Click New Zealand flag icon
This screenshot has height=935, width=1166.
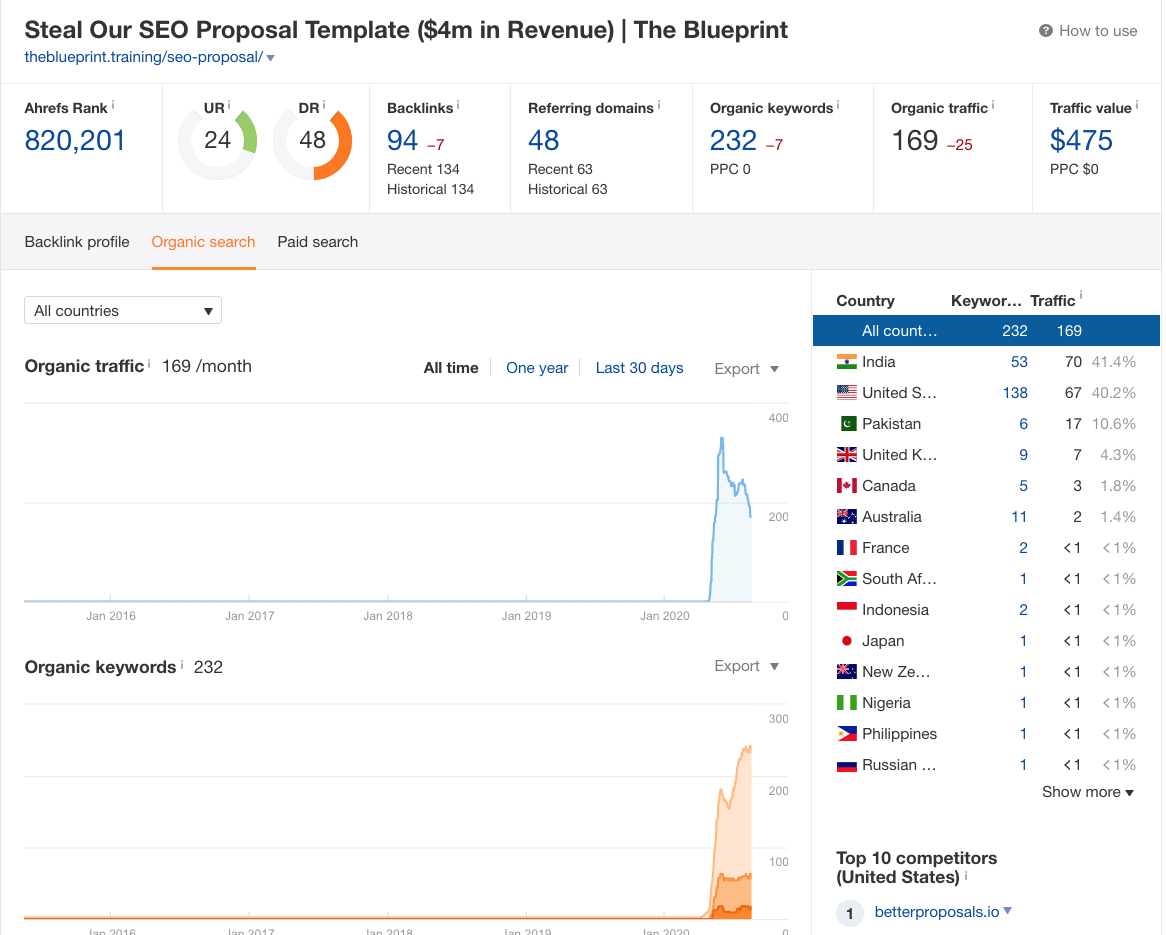coord(846,672)
